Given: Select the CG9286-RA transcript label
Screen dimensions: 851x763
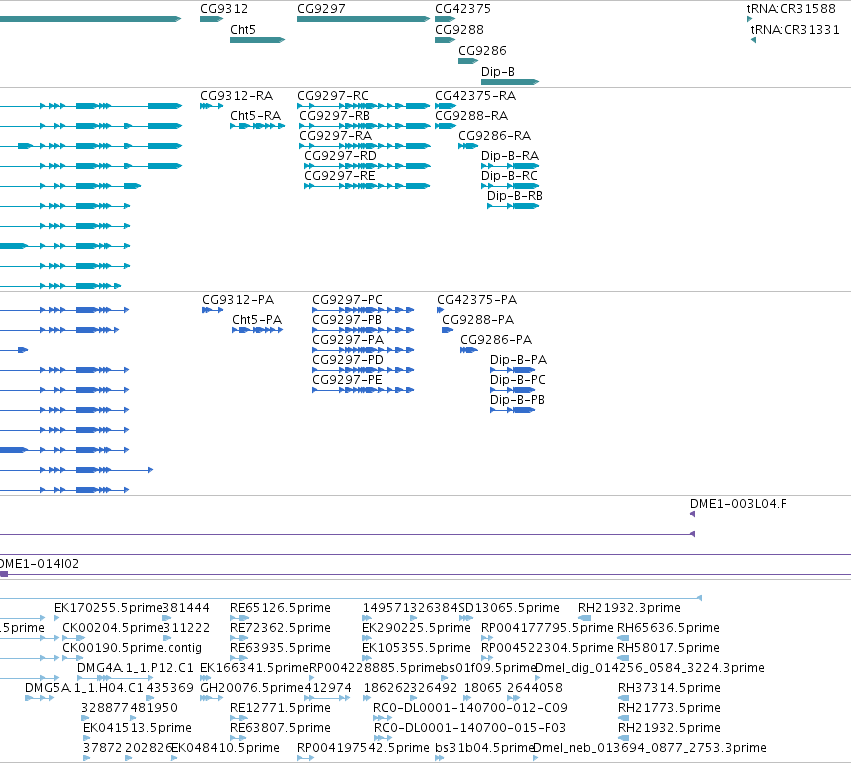Looking at the screenshot, I should pos(494,136).
